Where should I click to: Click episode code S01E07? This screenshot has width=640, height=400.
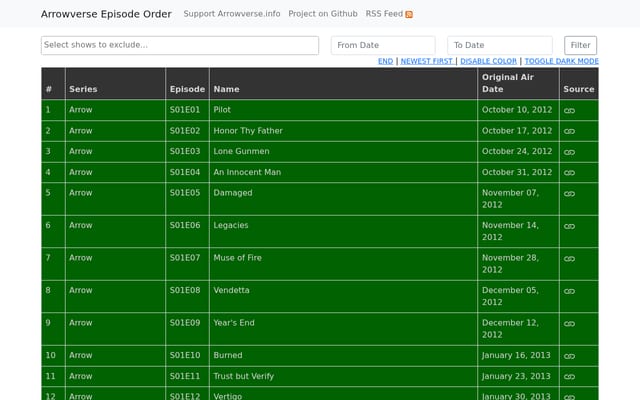click(185, 258)
